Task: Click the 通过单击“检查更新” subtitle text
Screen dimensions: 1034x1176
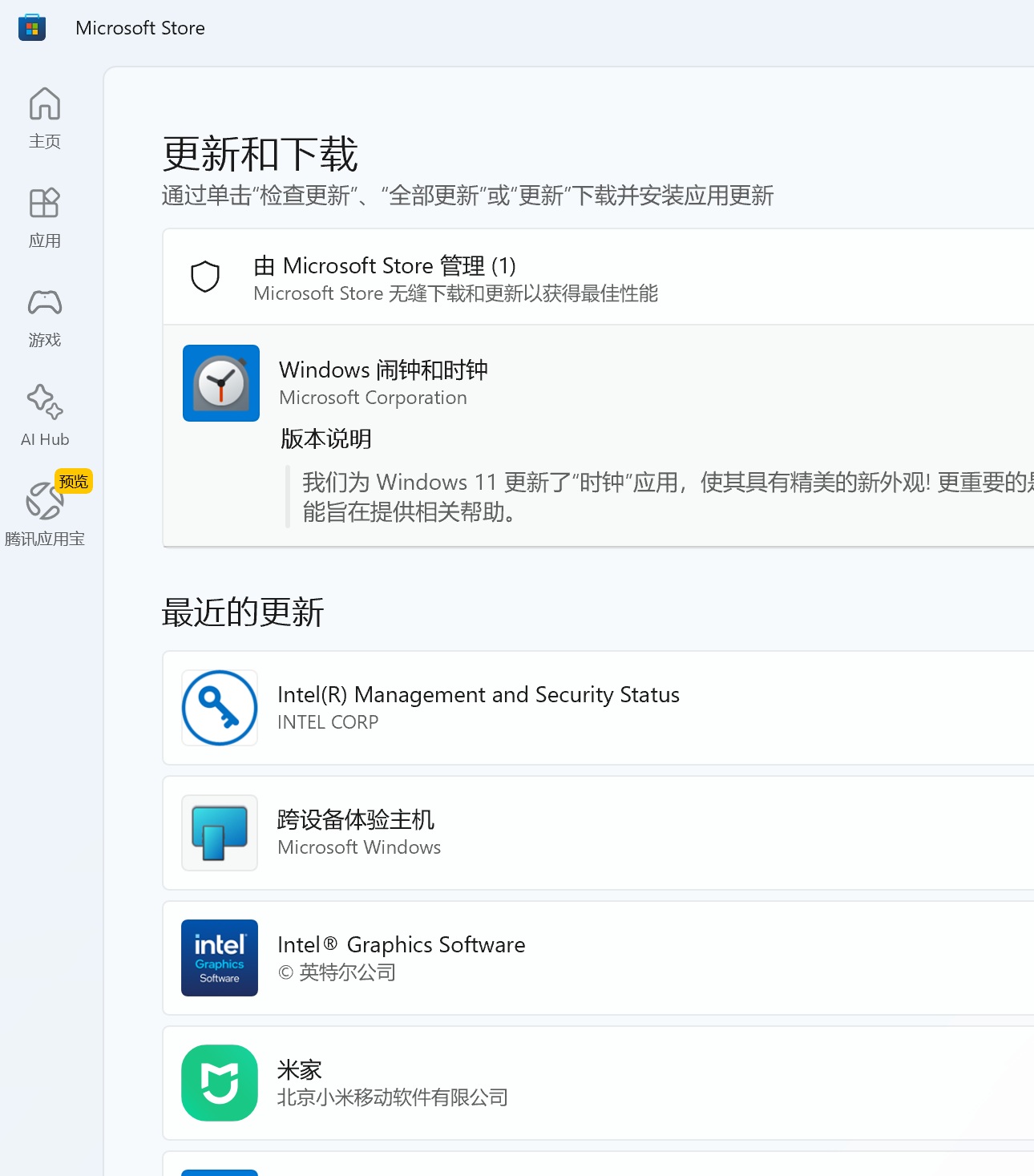Action: coord(467,196)
